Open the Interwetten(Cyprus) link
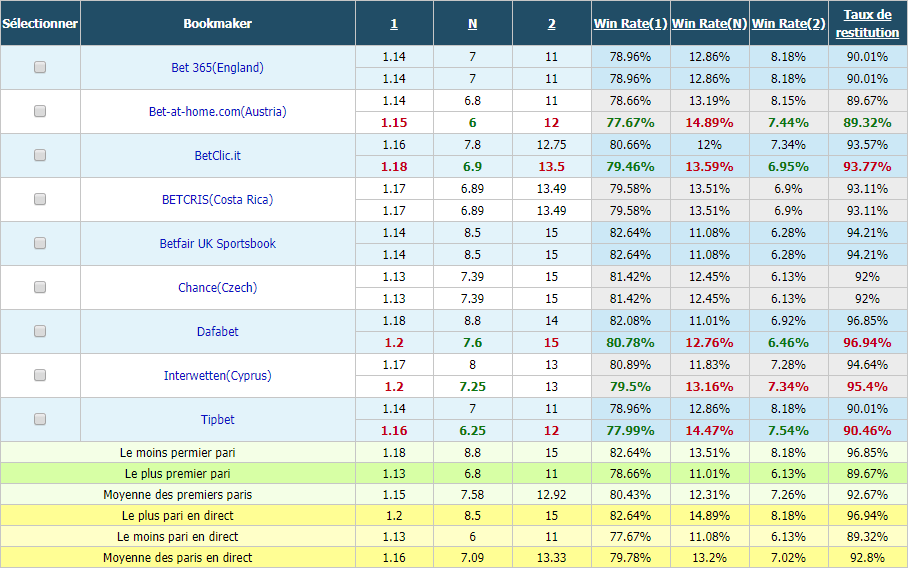Viewport: 908px width, 568px height. (x=217, y=376)
